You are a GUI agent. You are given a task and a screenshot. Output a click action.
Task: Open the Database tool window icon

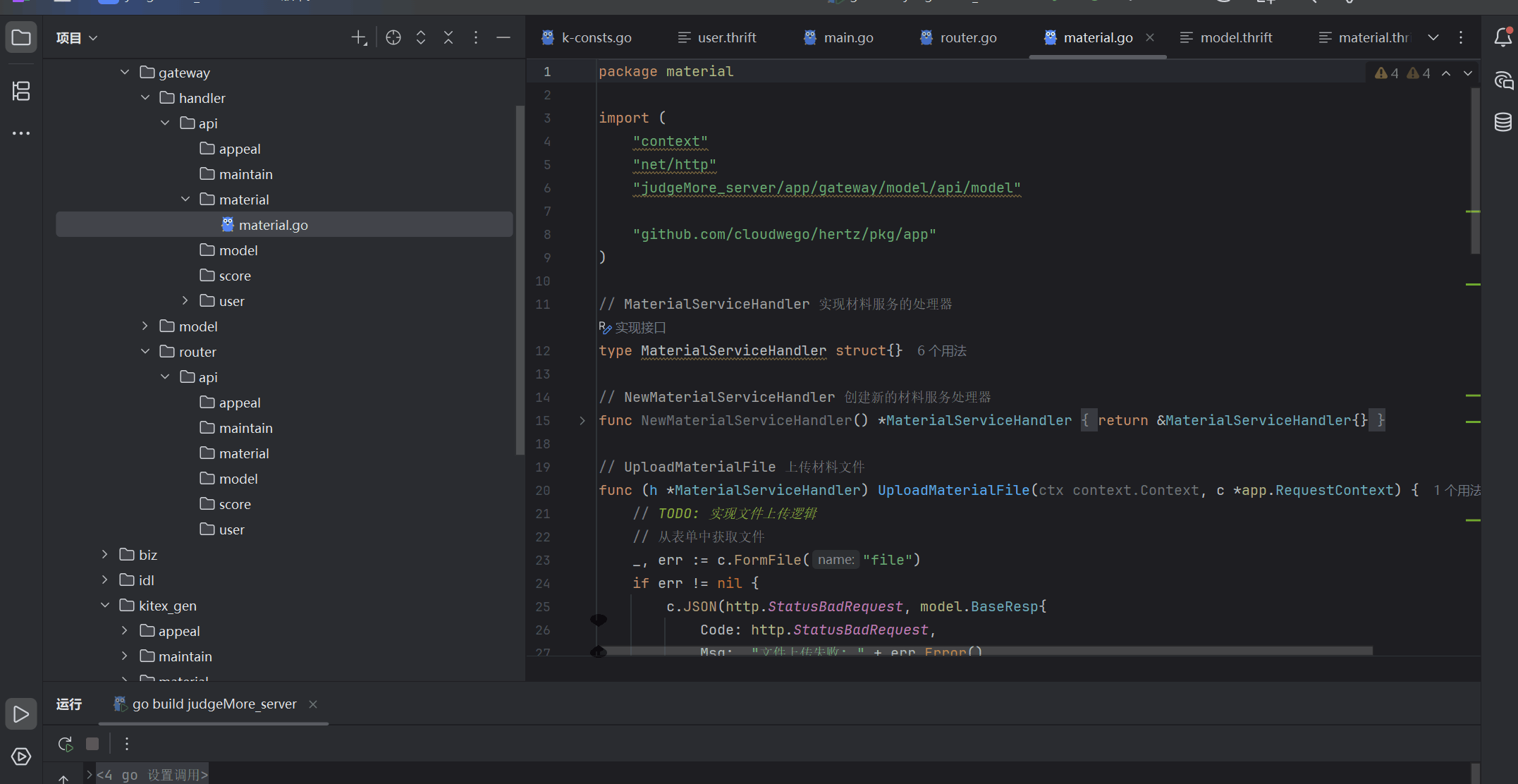[x=1502, y=122]
